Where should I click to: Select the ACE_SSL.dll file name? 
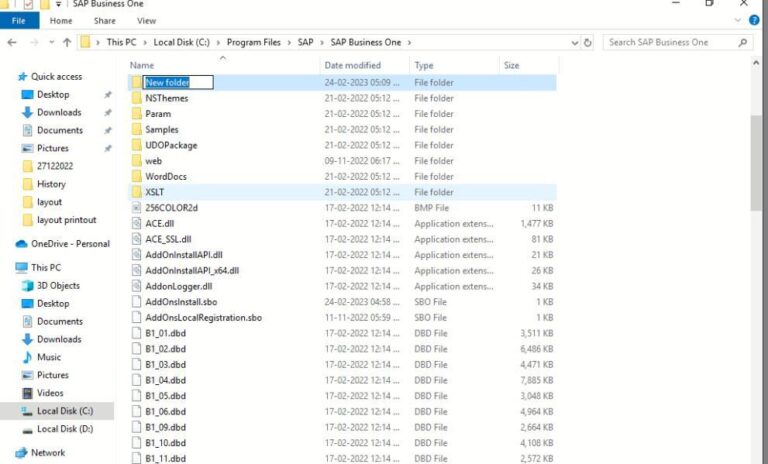tap(168, 239)
